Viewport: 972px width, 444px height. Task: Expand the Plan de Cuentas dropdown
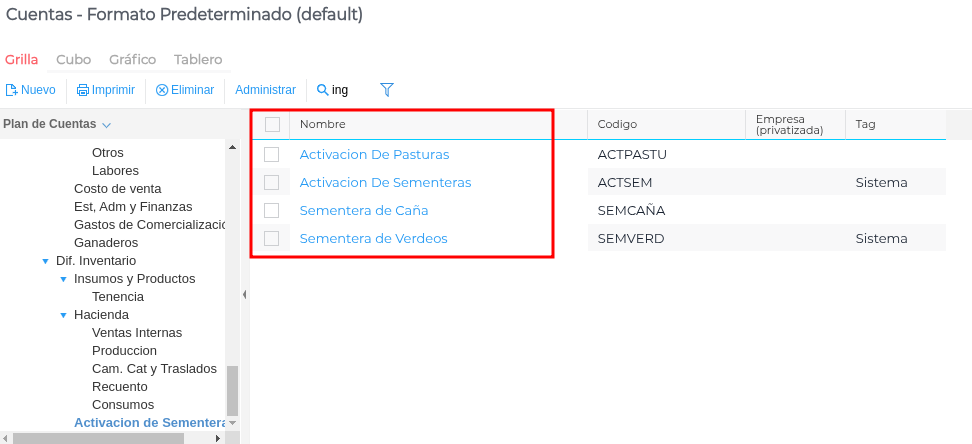click(x=106, y=125)
